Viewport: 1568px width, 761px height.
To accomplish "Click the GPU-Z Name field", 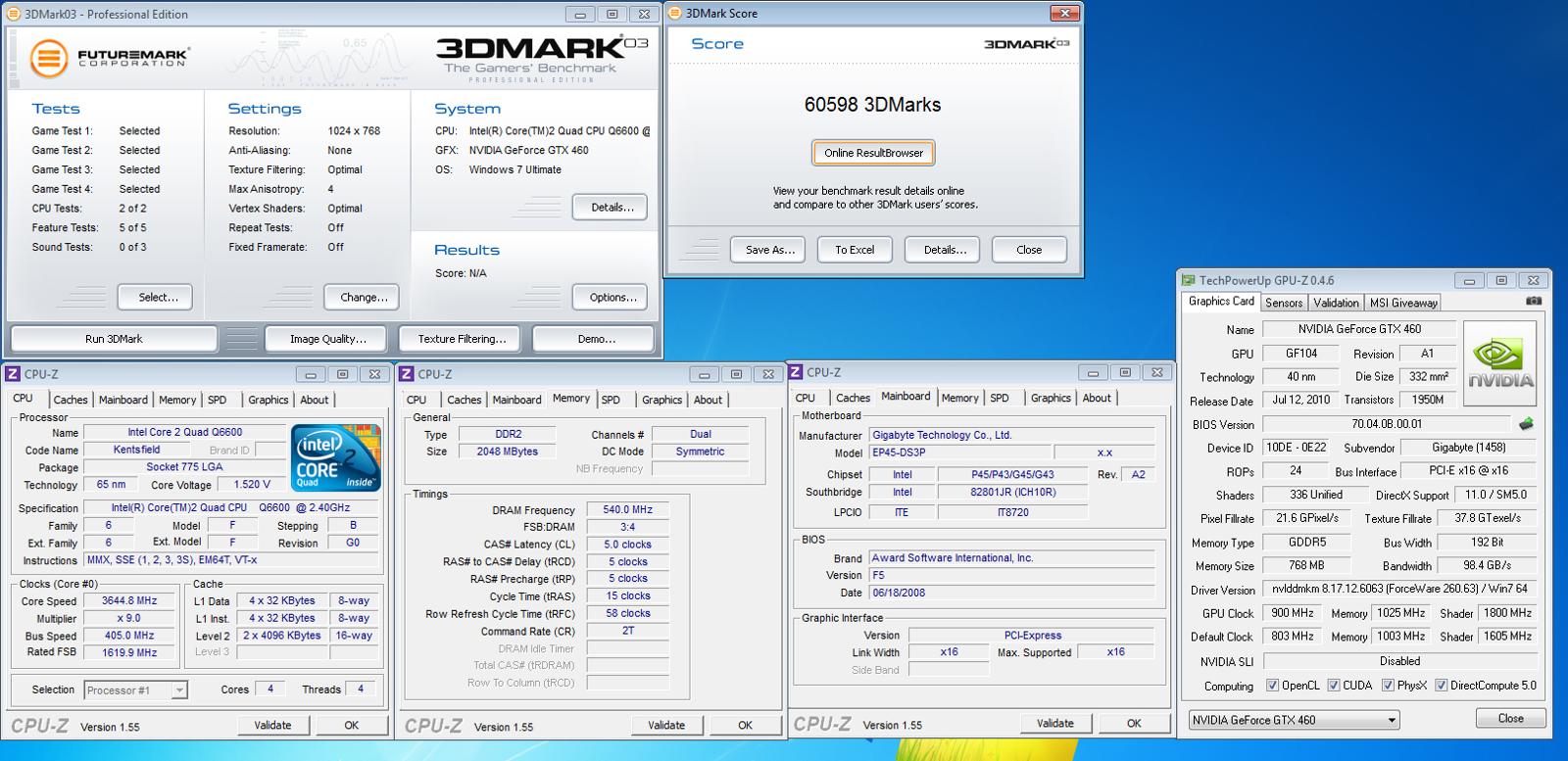I will tap(1359, 329).
